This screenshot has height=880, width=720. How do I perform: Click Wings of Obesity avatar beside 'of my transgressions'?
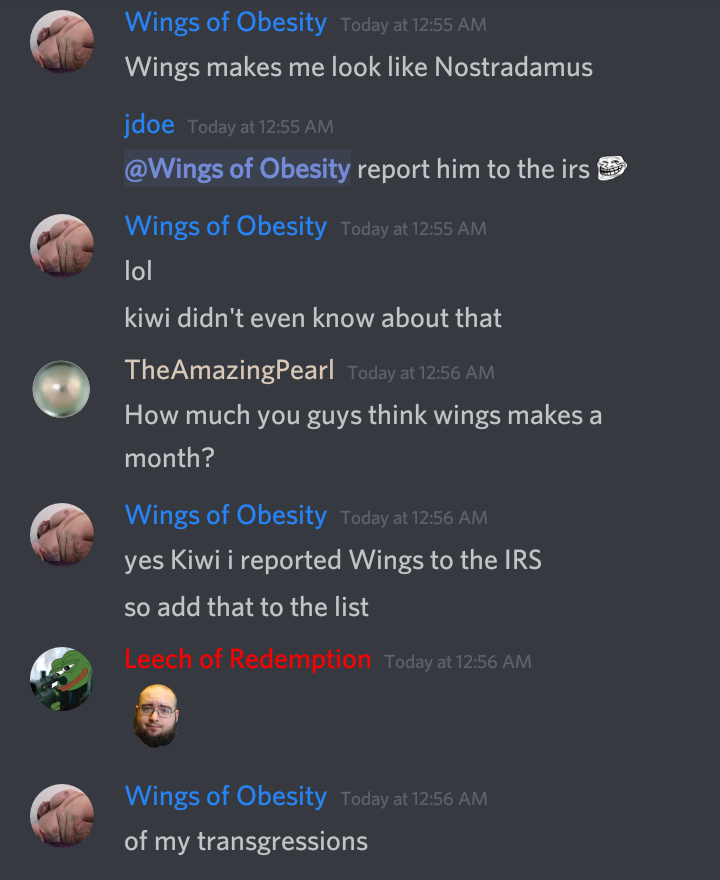pyautogui.click(x=61, y=815)
